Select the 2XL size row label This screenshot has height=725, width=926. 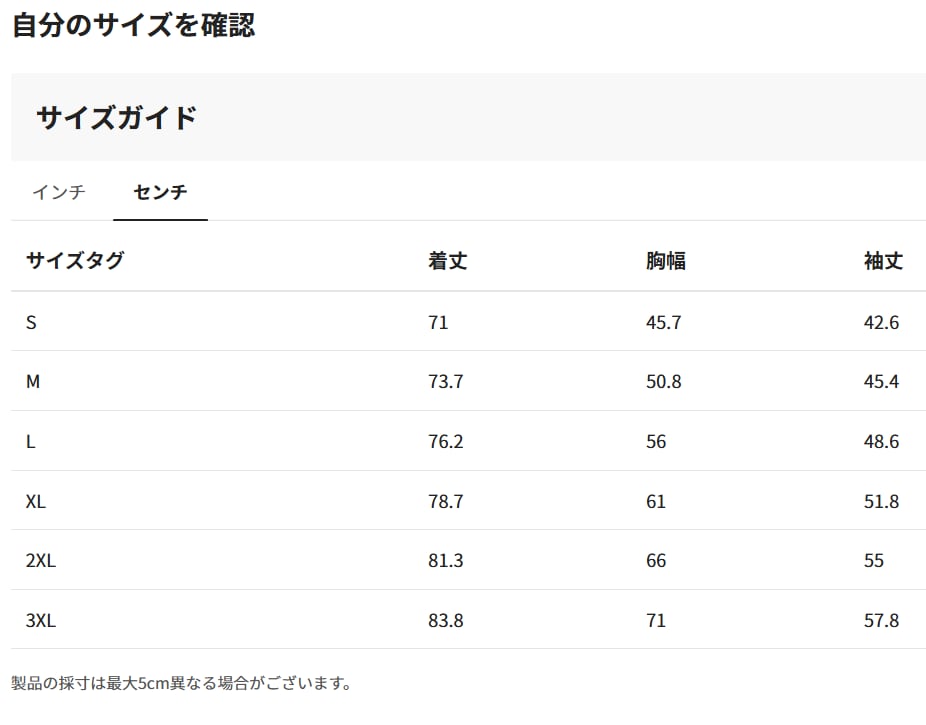pyautogui.click(x=41, y=561)
